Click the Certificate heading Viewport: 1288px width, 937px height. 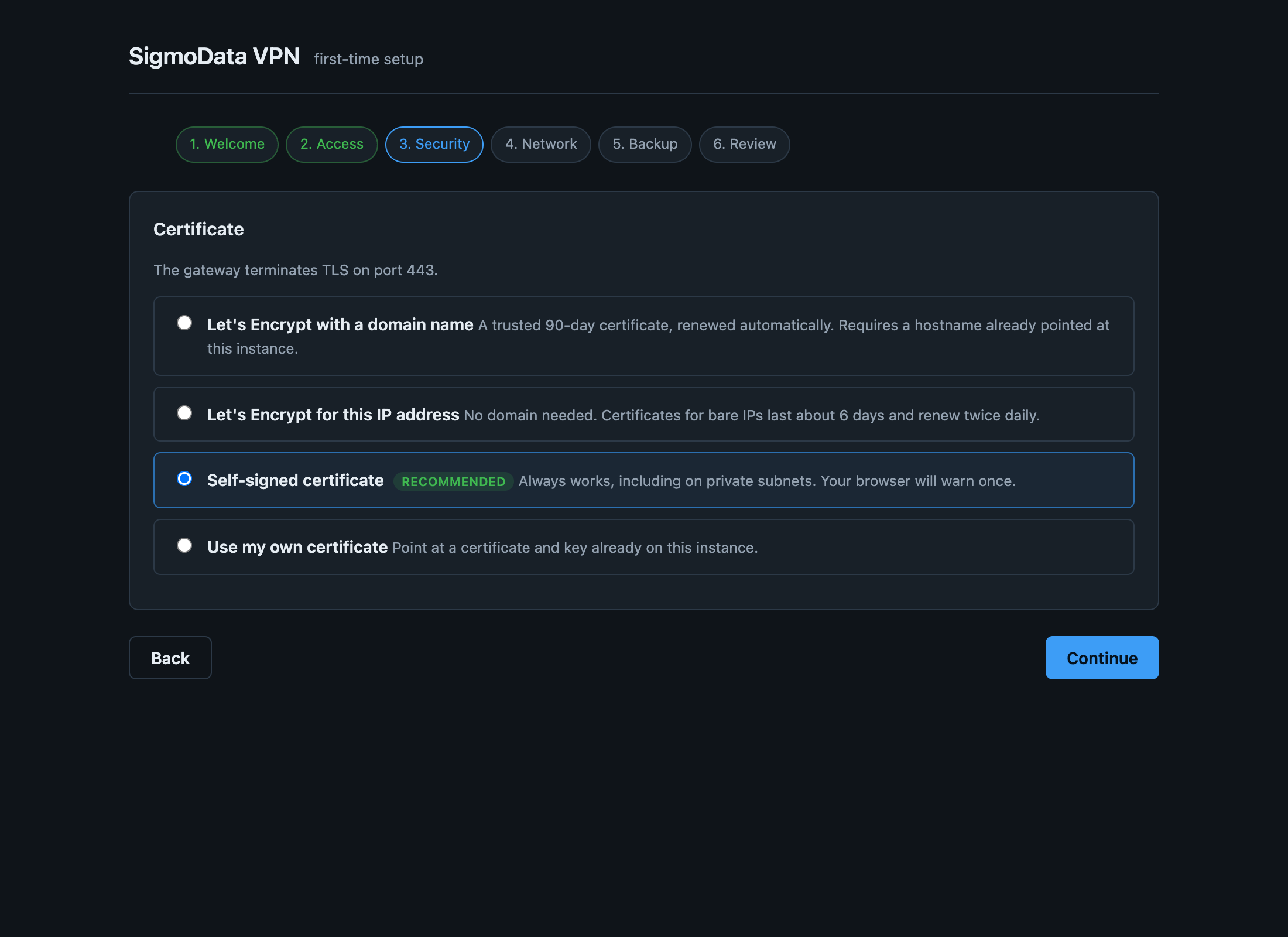[x=198, y=229]
